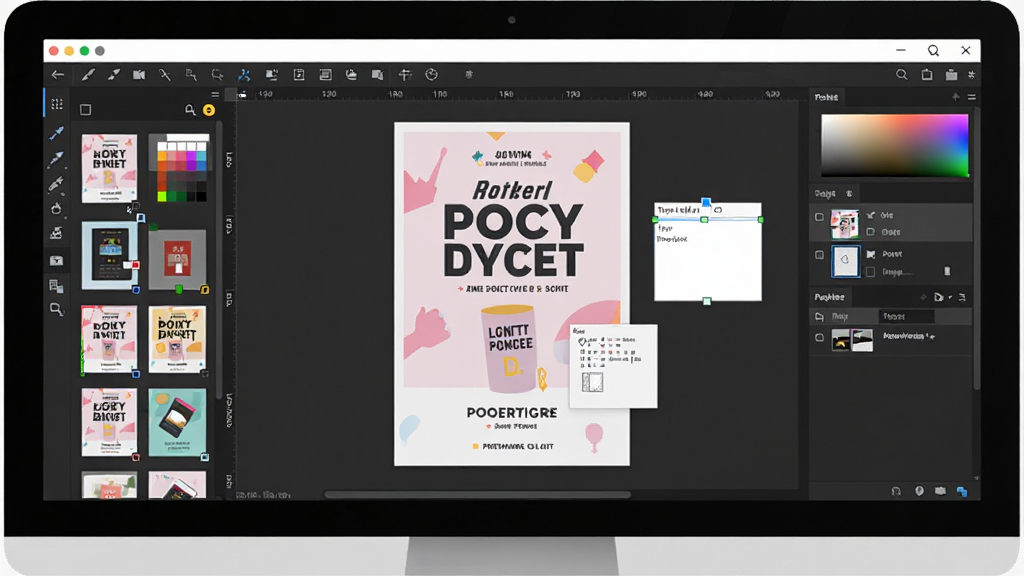Select the blue highlighted tool in the top toolbar
Screen dimensions: 1024x576
tap(244, 75)
